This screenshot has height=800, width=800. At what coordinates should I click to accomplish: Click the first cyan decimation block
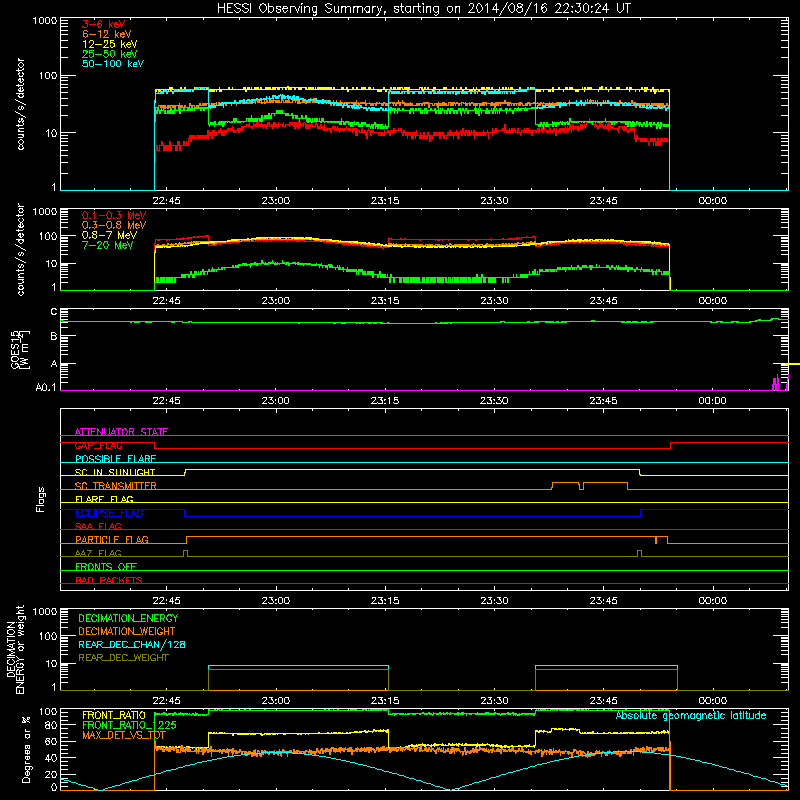[x=298, y=666]
